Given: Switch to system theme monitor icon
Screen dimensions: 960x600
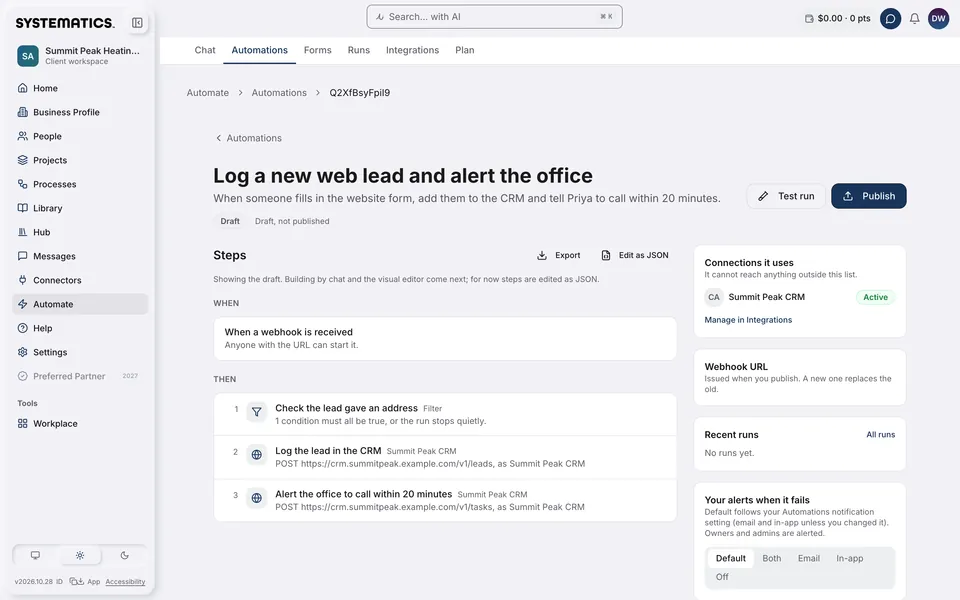Looking at the screenshot, I should point(36,555).
